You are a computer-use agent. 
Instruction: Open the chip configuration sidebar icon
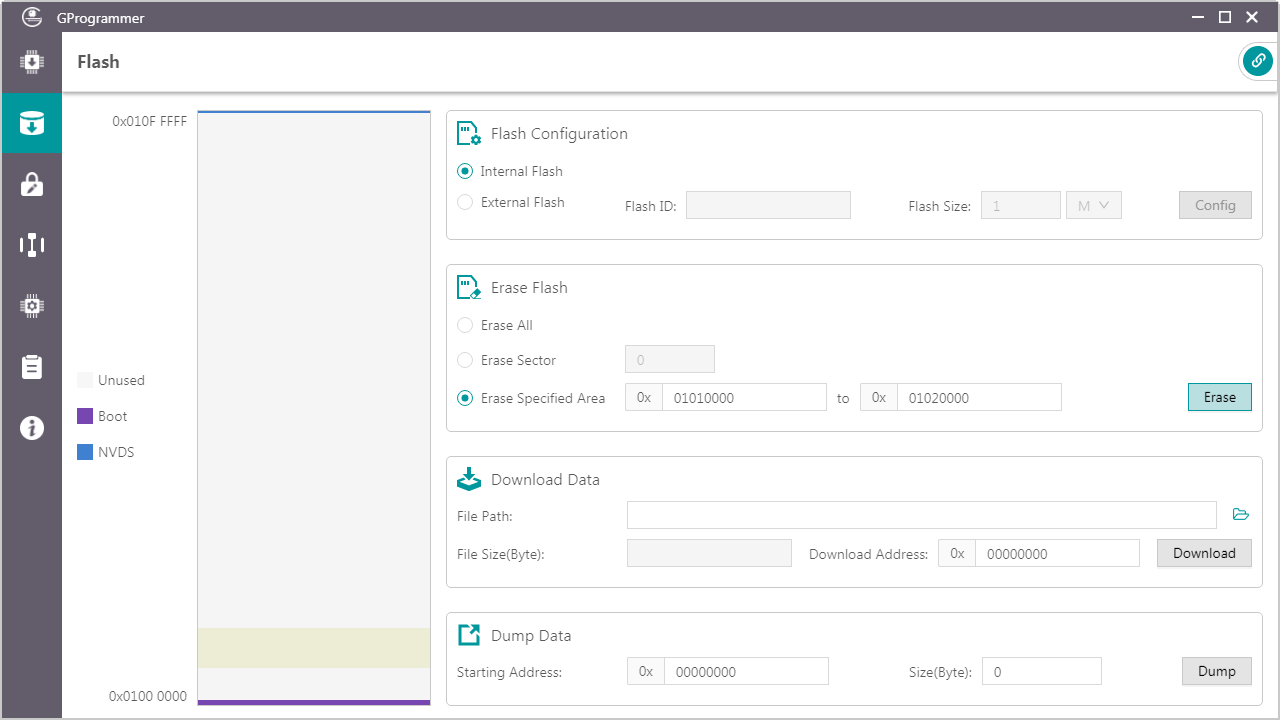31,306
